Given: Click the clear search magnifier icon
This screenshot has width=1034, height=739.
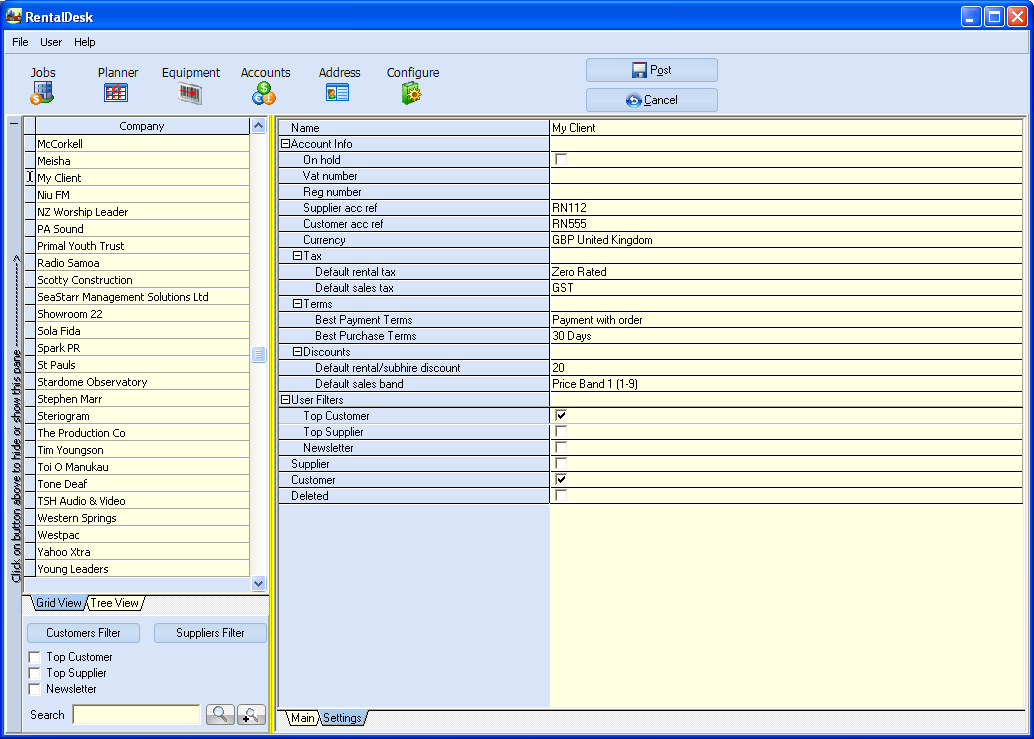Looking at the screenshot, I should (251, 715).
